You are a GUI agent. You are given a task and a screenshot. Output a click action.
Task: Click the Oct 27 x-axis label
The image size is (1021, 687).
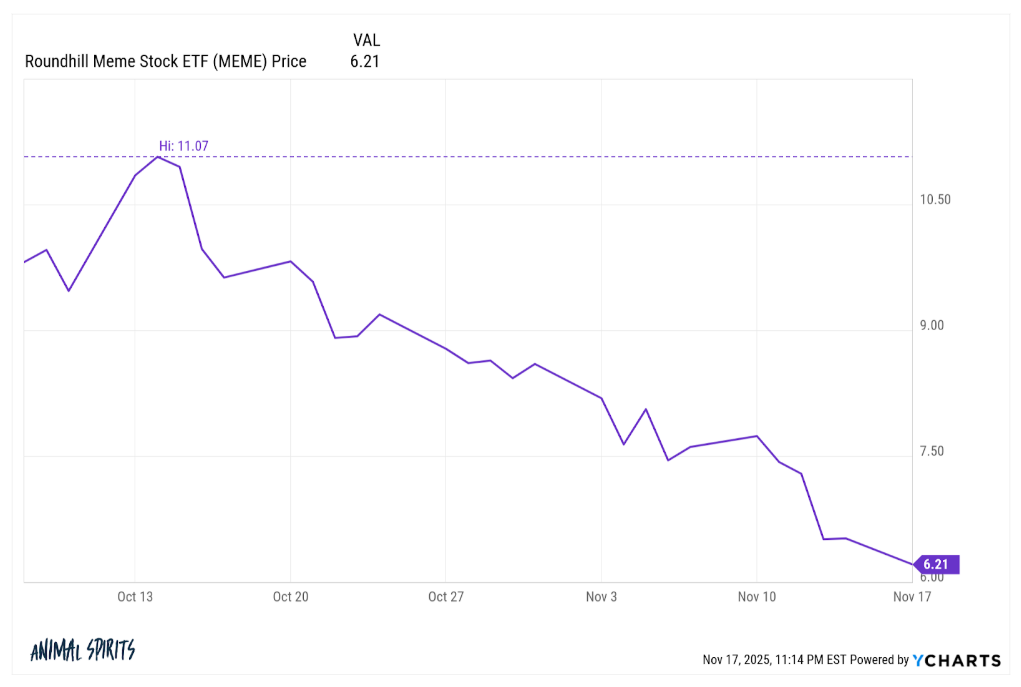[x=445, y=598]
